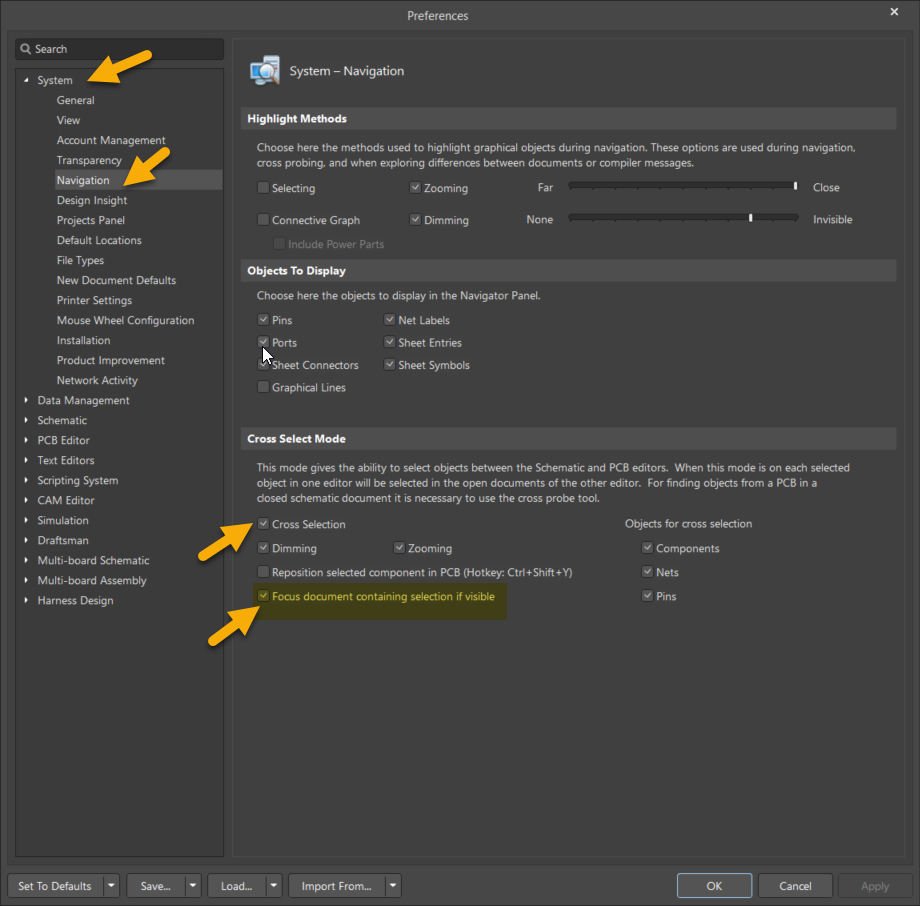Screen dimensions: 920x906
Task: Toggle the Ports display checkbox
Action: pos(263,342)
